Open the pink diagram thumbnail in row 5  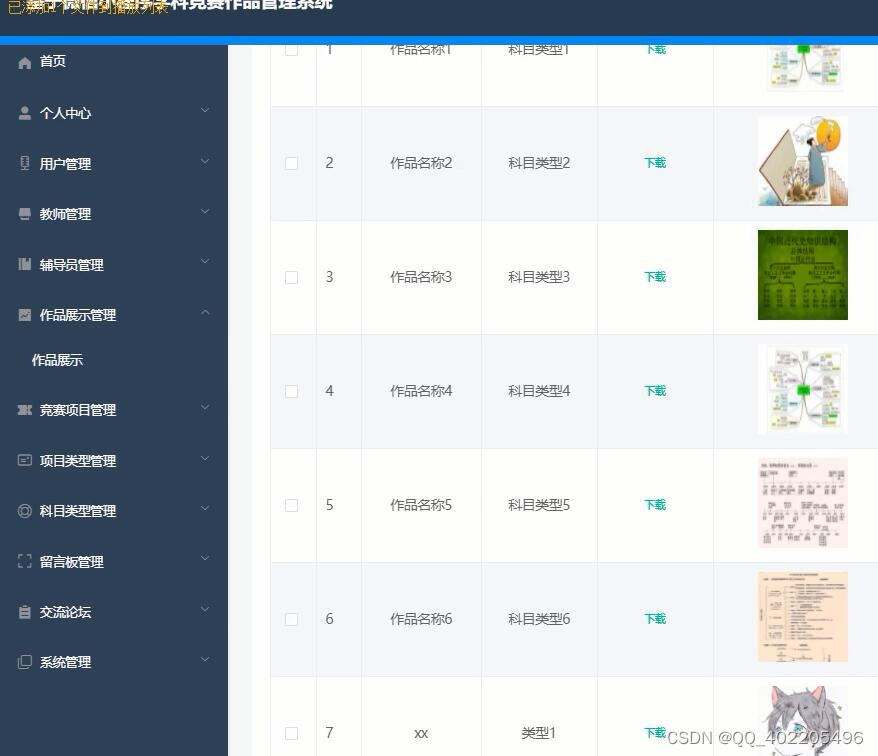click(802, 503)
